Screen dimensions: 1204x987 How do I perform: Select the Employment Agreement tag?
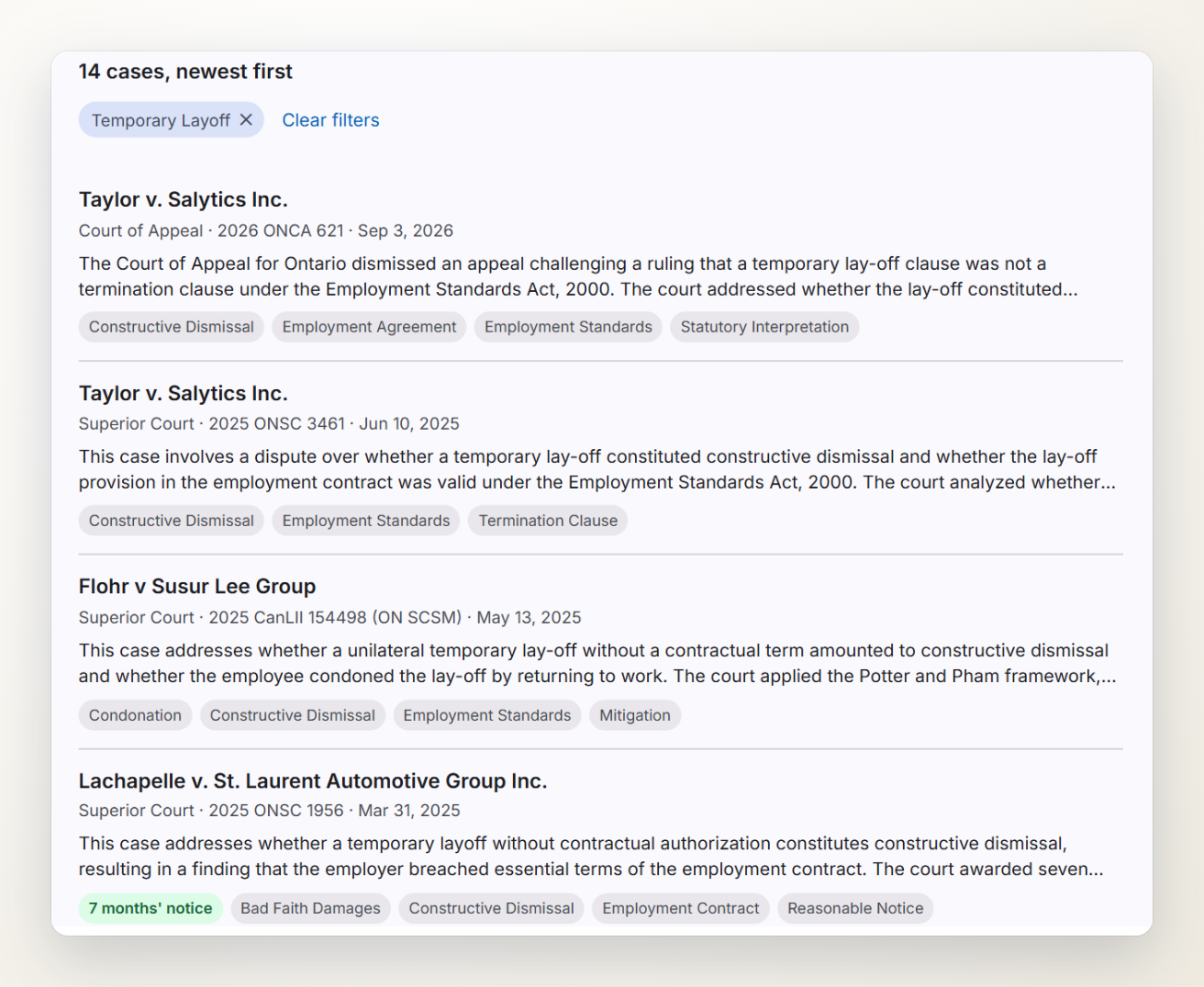click(369, 327)
